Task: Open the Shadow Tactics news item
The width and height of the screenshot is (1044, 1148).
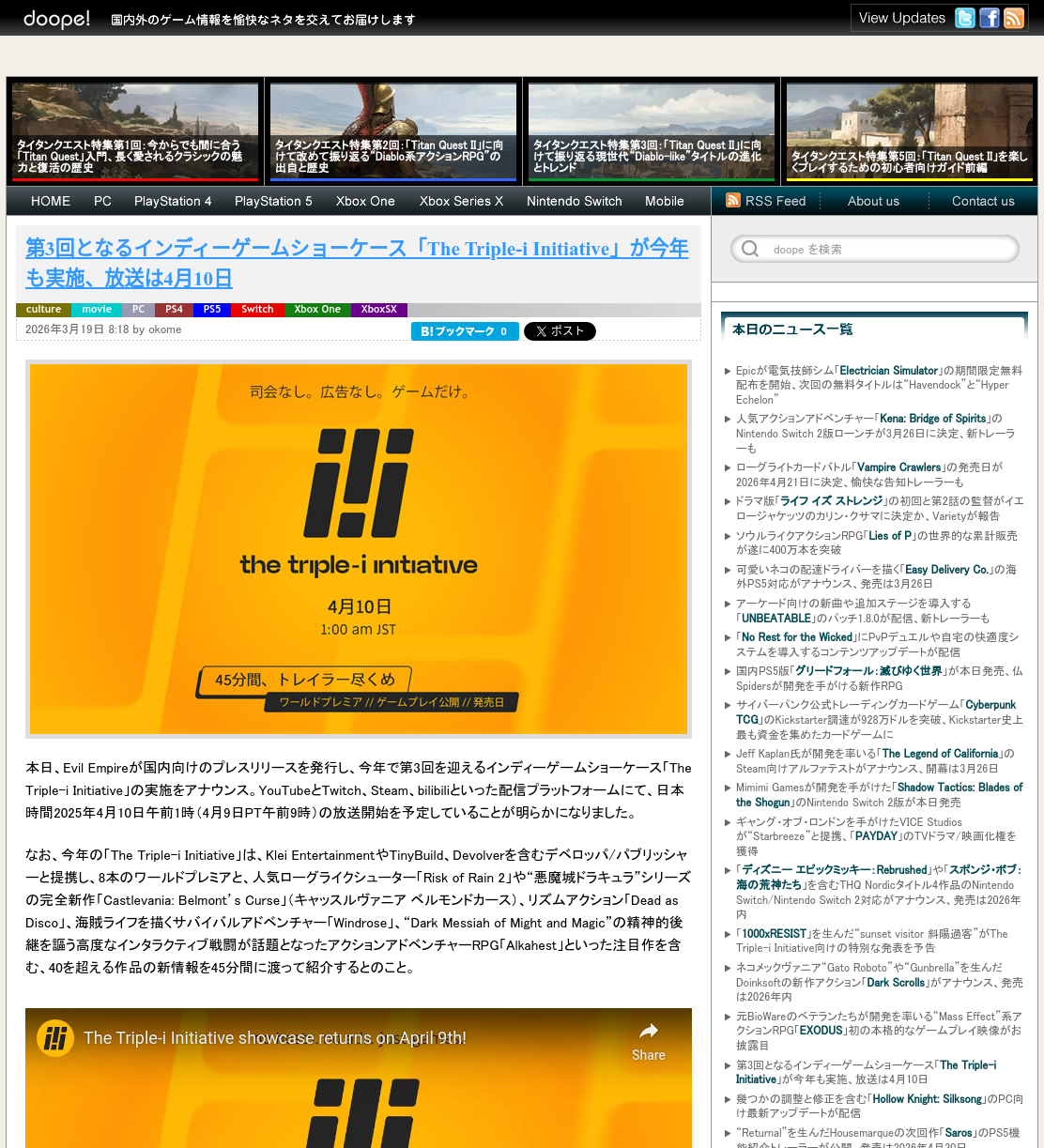Action: [879, 794]
